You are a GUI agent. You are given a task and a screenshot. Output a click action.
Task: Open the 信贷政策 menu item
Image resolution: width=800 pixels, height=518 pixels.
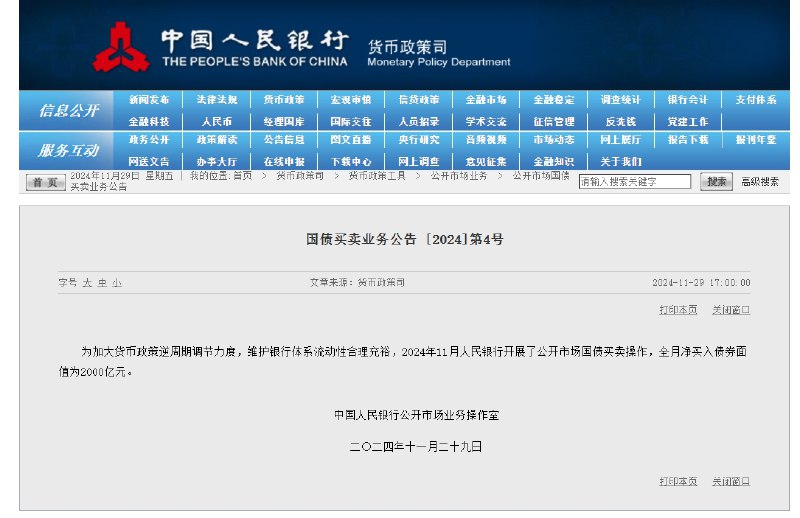coord(419,100)
